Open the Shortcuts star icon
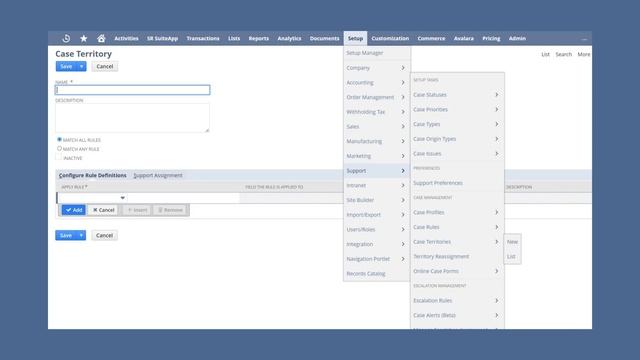The image size is (640, 360). tap(84, 38)
